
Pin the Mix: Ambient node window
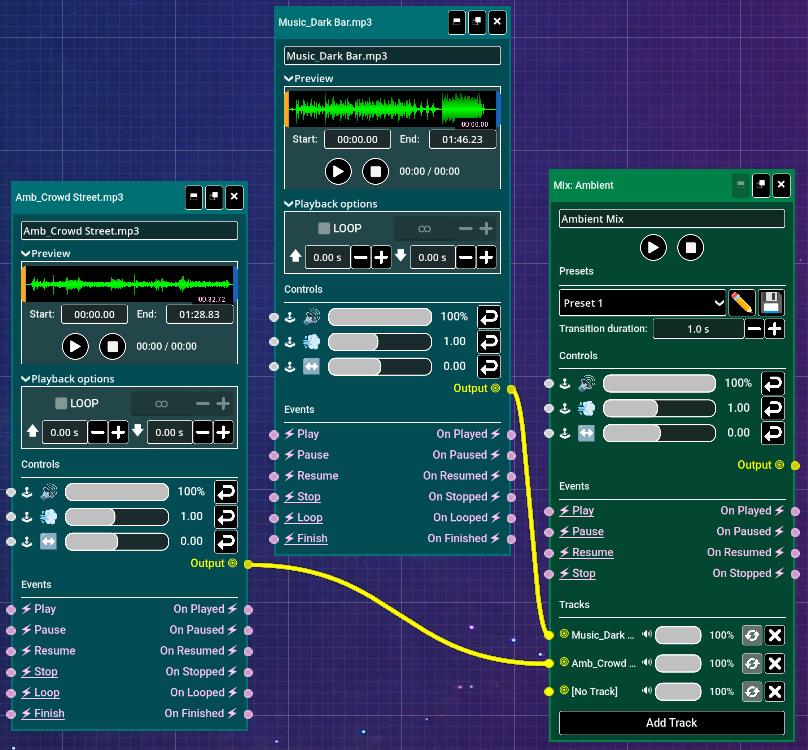tap(761, 185)
